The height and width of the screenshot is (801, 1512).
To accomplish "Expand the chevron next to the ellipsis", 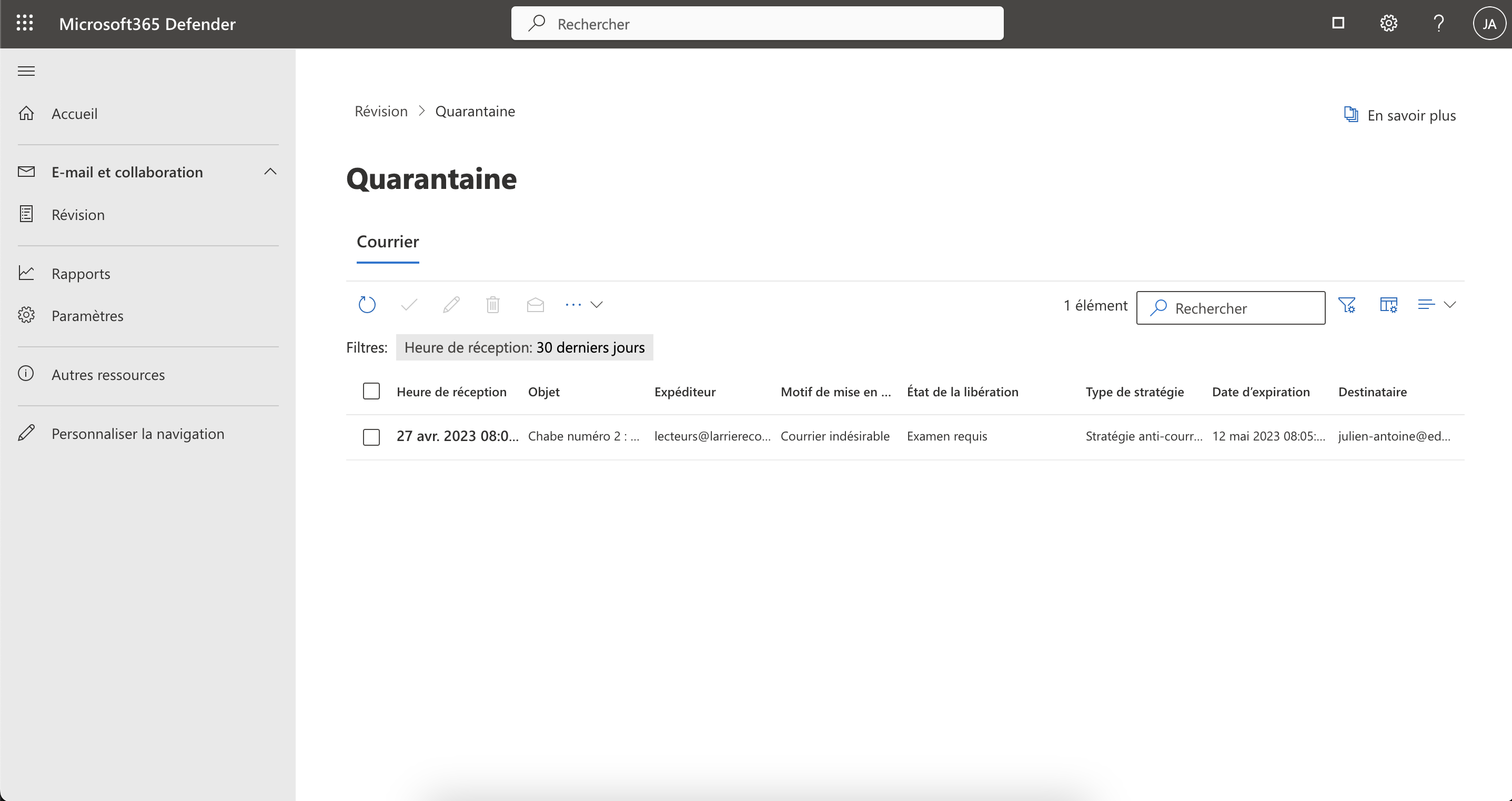I will (597, 305).
